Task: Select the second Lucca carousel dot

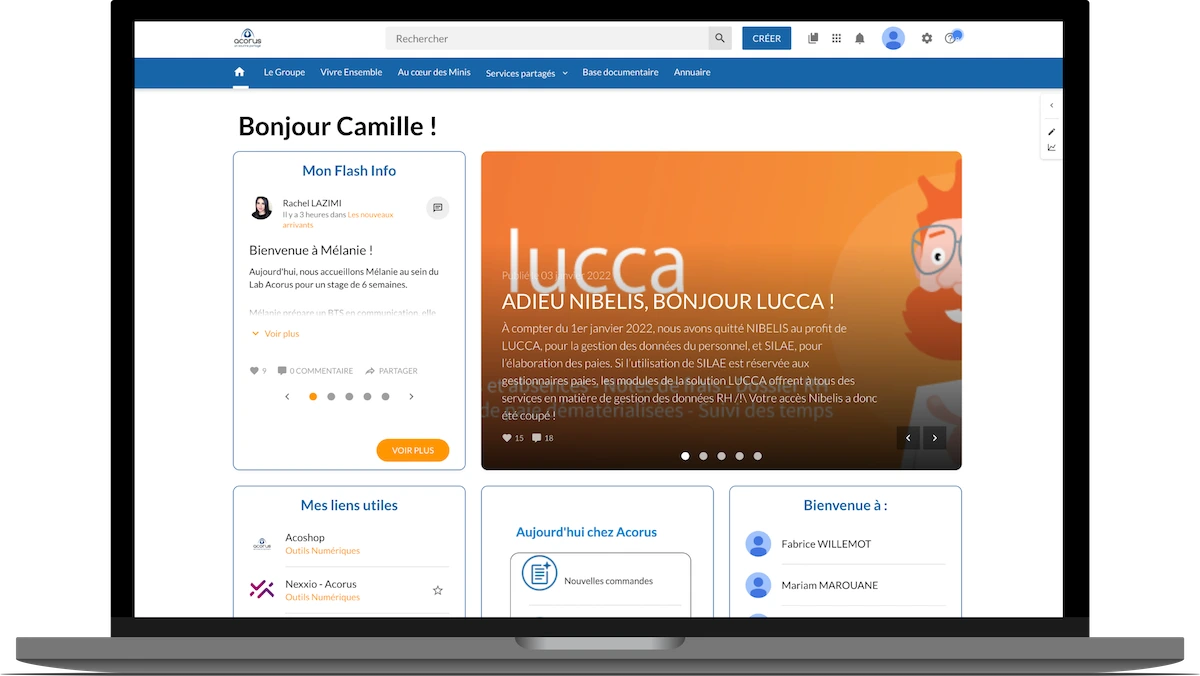Action: tap(703, 456)
